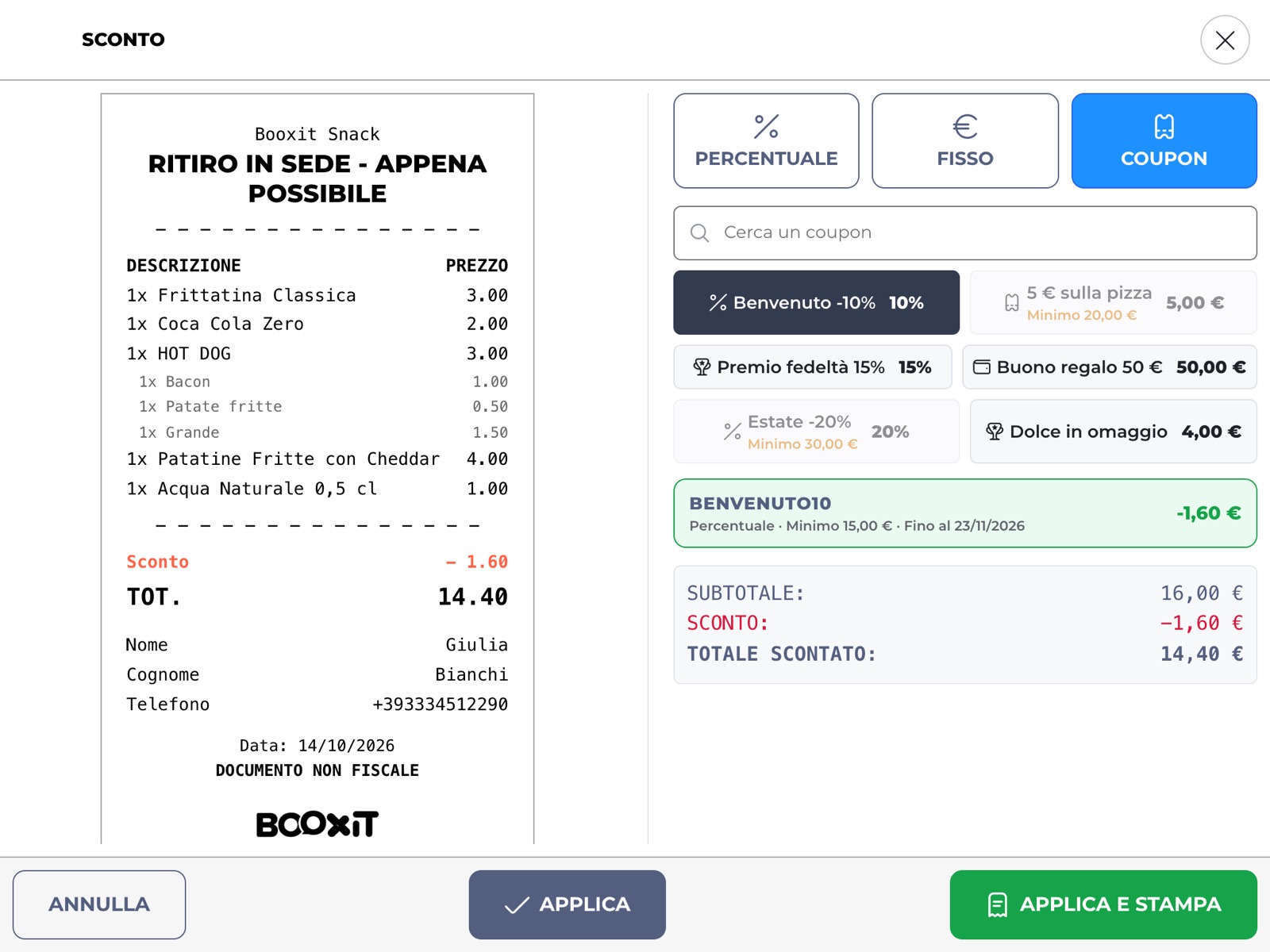1270x952 pixels.
Task: Click the HOT DOG receipt row
Action: (317, 354)
